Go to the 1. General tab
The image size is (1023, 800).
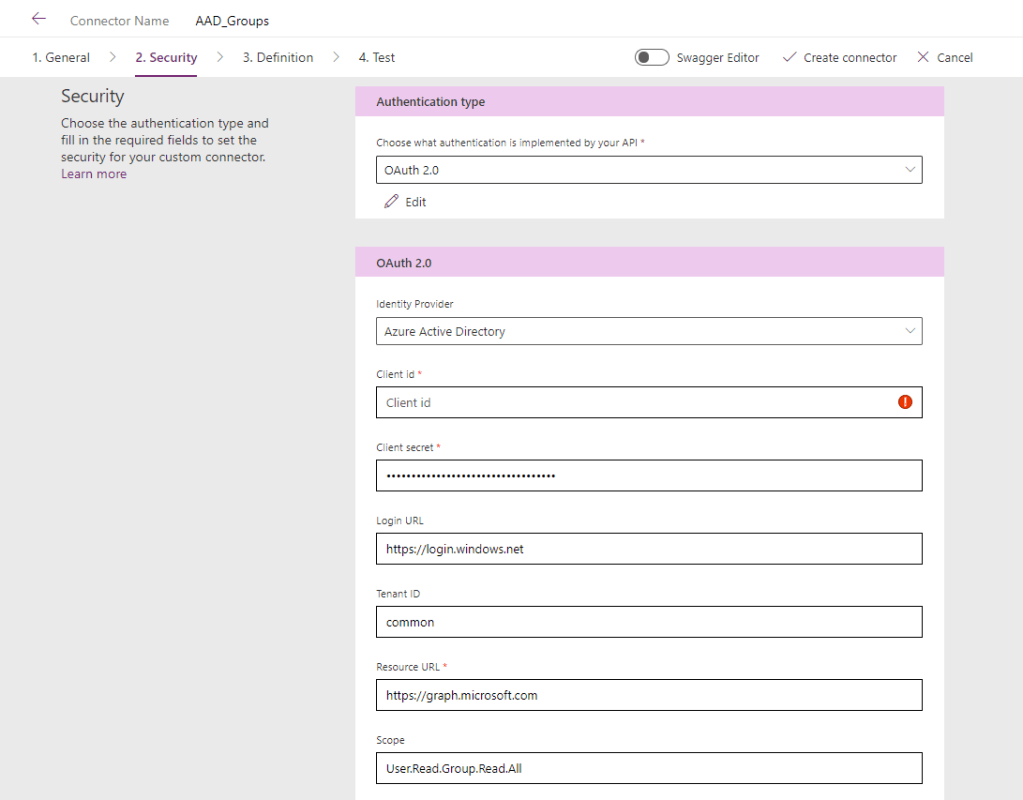coord(61,57)
